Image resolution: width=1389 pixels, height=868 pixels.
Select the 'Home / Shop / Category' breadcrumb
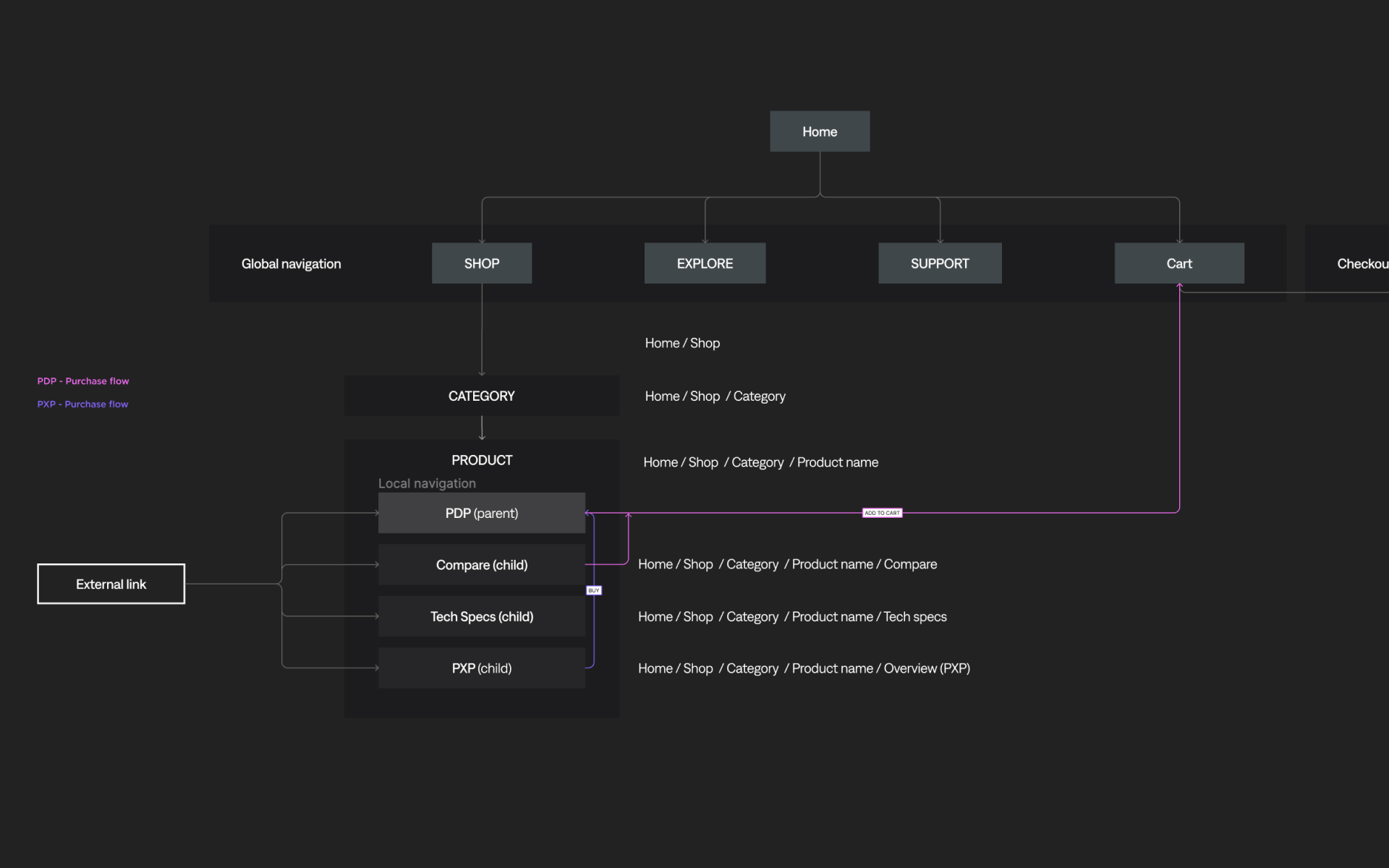tap(715, 396)
